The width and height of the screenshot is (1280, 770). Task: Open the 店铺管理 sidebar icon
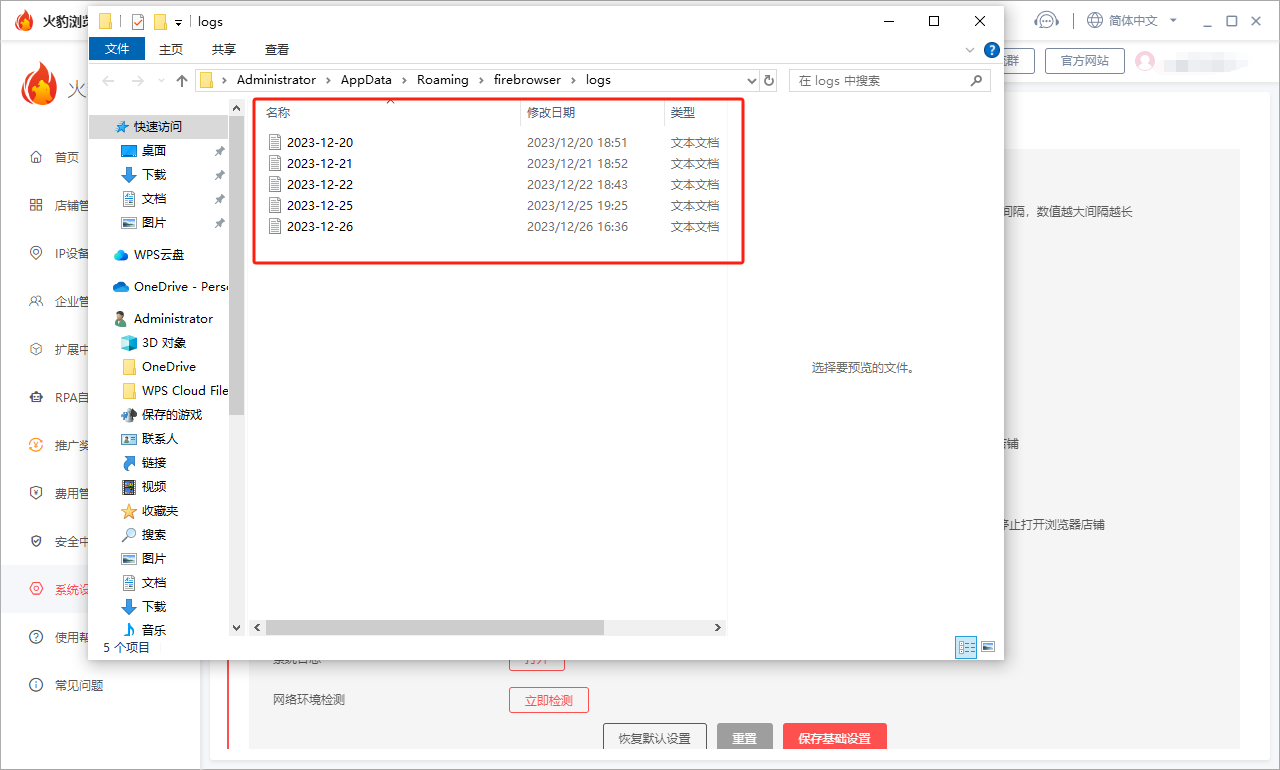(34, 205)
